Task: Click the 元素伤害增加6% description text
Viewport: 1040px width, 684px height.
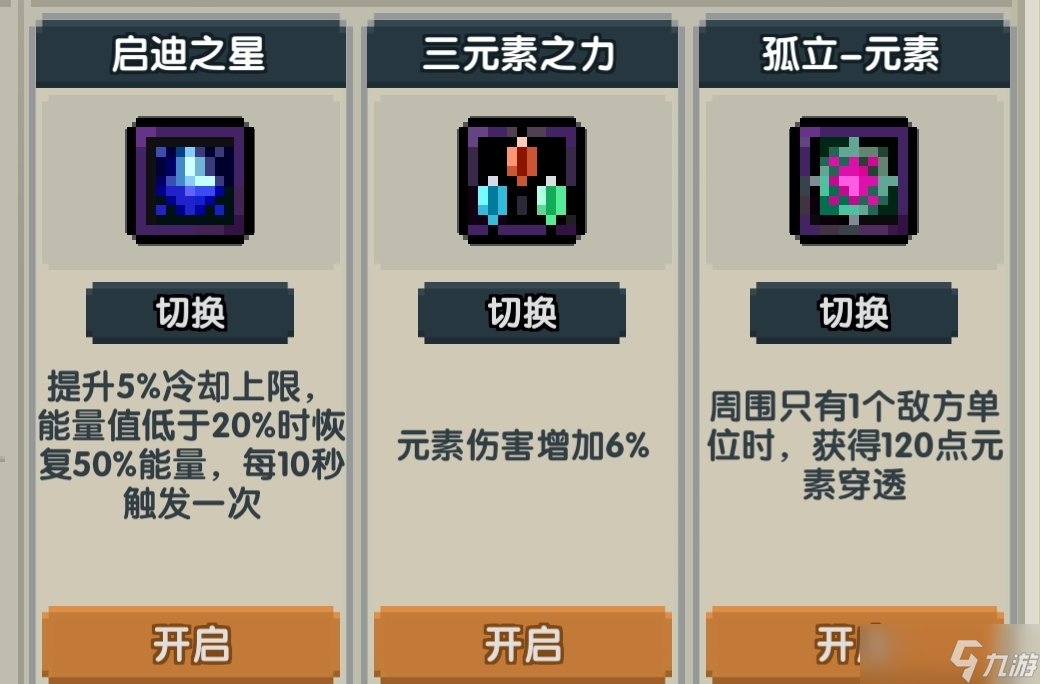Action: coord(523,445)
